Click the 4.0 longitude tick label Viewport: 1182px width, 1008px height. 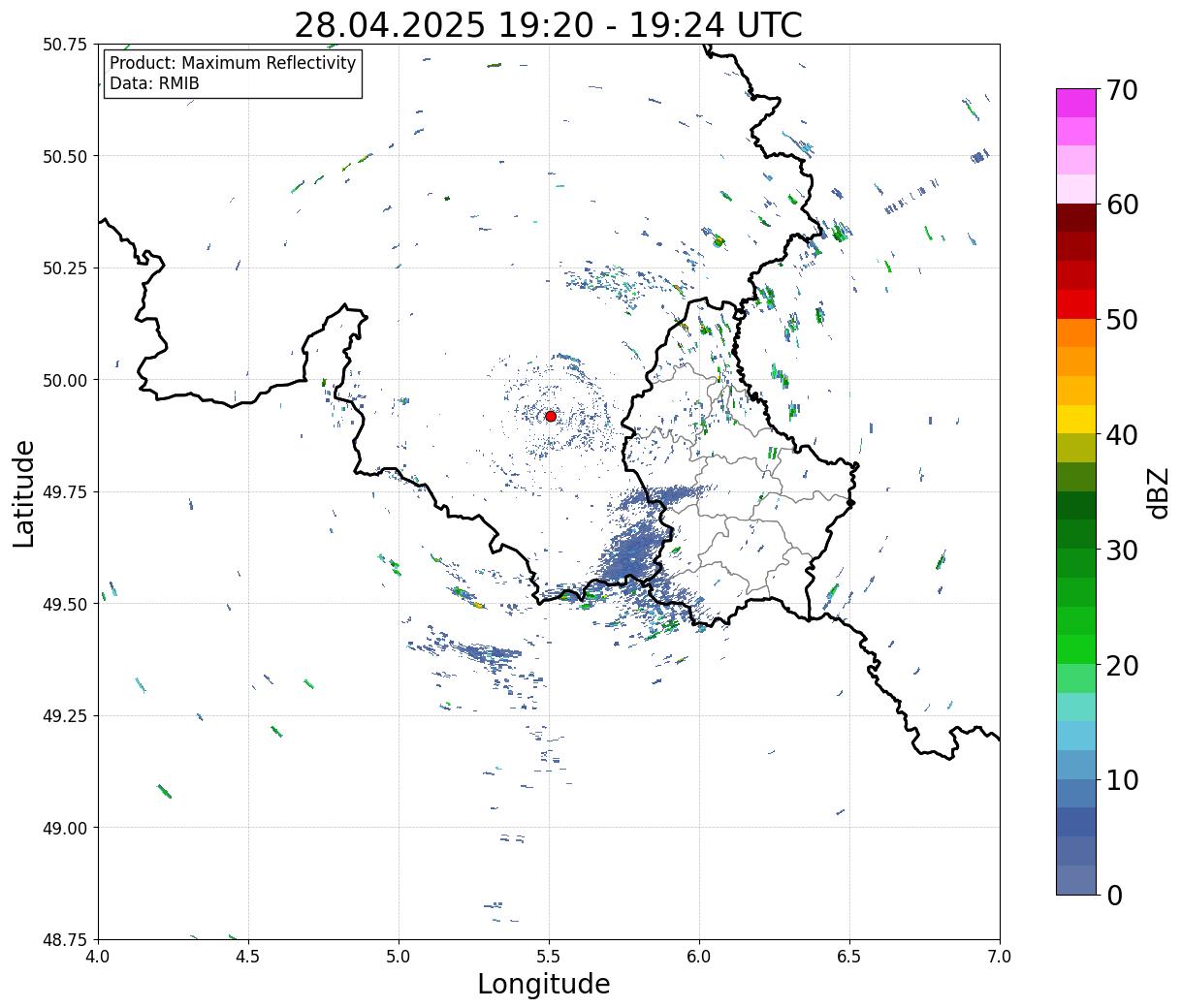[x=98, y=957]
